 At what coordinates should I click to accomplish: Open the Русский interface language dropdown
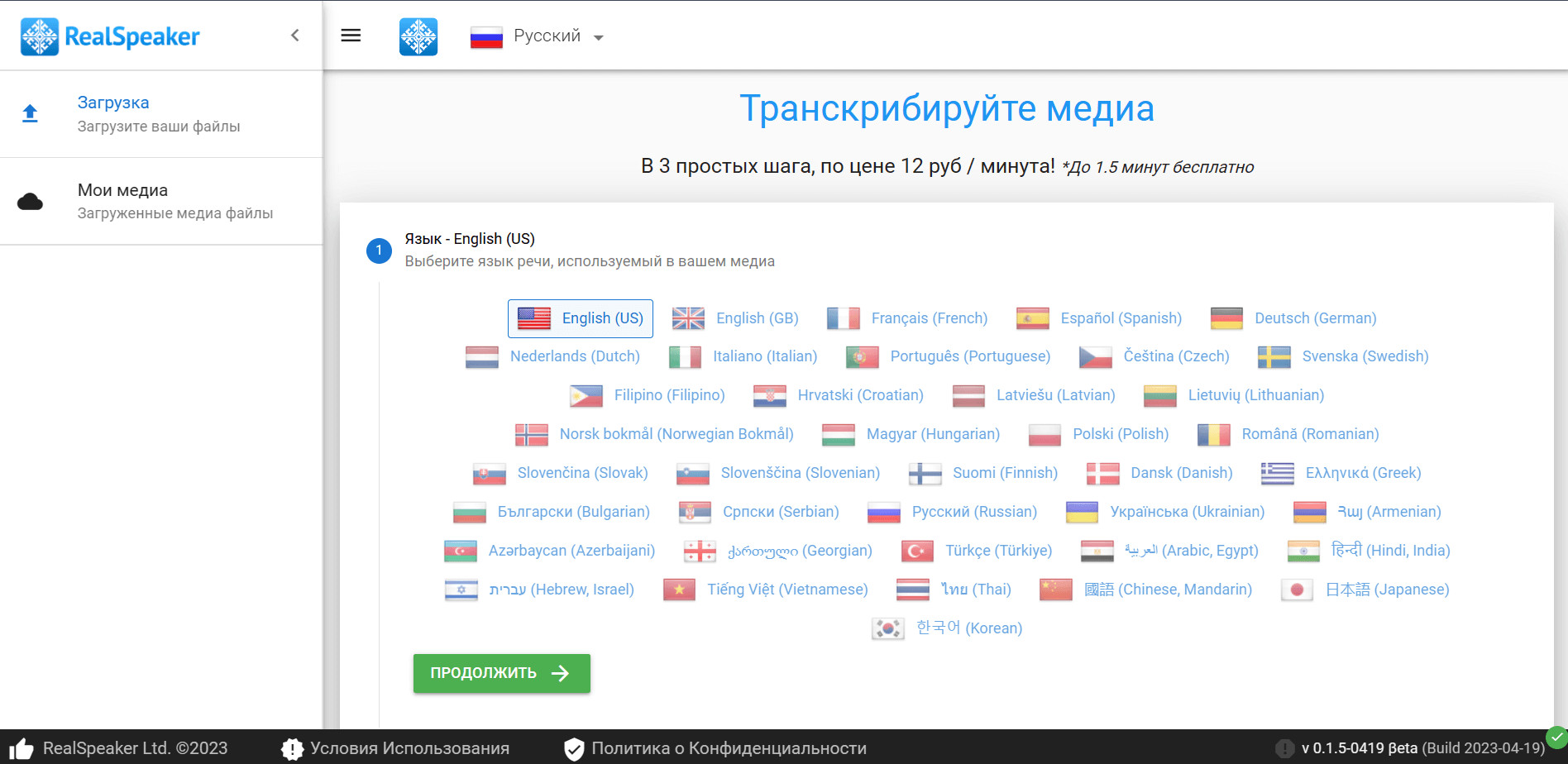538,36
